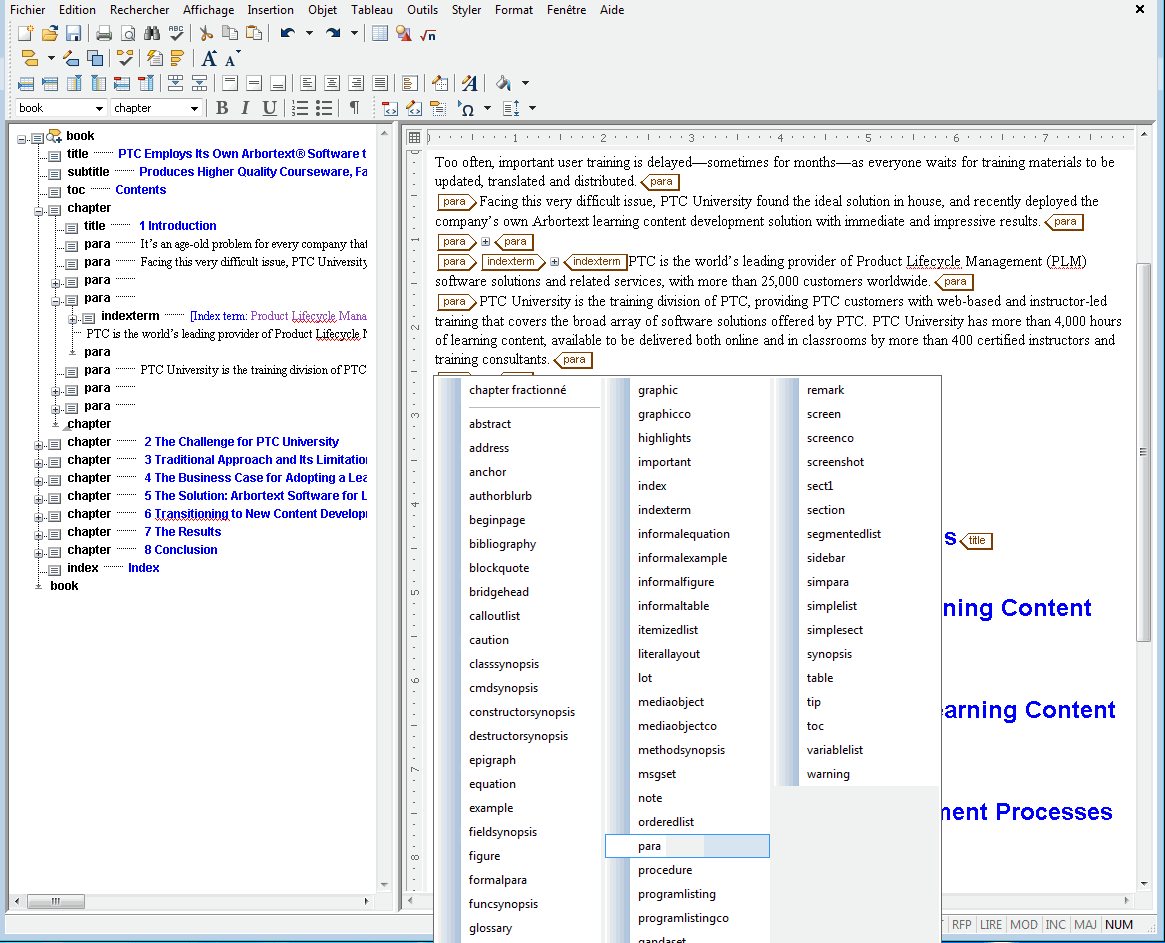Toggle bold formatting
Screen dimensions: 1165x943
tap(221, 108)
